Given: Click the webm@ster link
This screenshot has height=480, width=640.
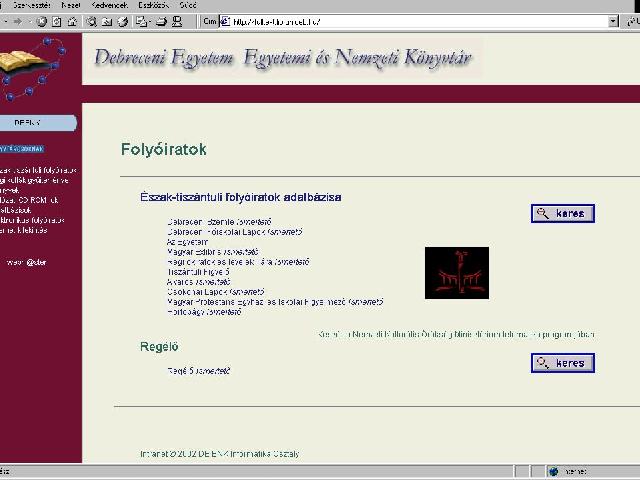Looking at the screenshot, I should 27,262.
